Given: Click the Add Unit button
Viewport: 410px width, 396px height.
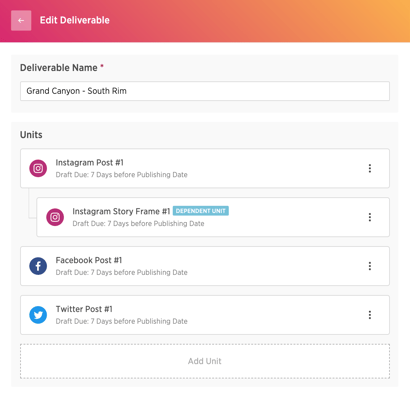Looking at the screenshot, I should click(205, 361).
